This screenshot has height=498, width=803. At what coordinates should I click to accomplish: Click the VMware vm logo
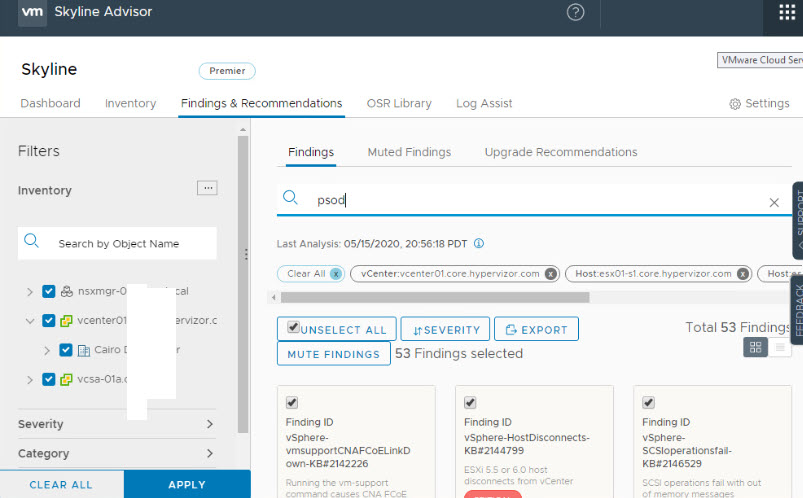32,11
